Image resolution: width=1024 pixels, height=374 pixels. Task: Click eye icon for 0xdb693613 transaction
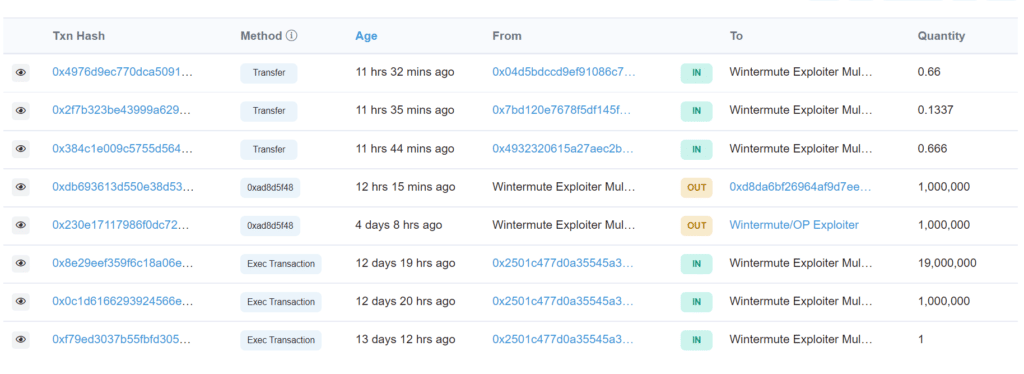(x=21, y=187)
